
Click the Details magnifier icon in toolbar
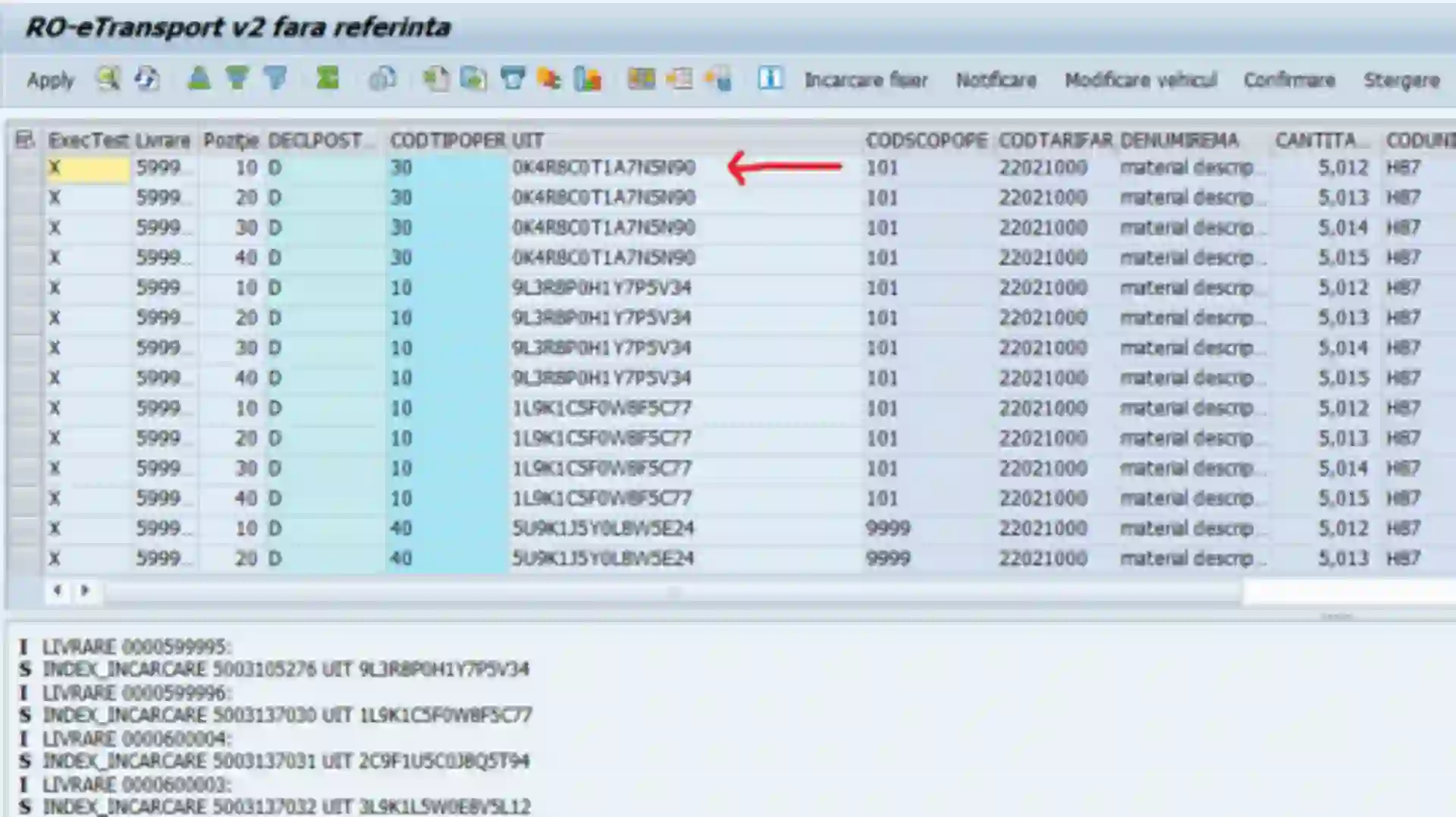[108, 79]
